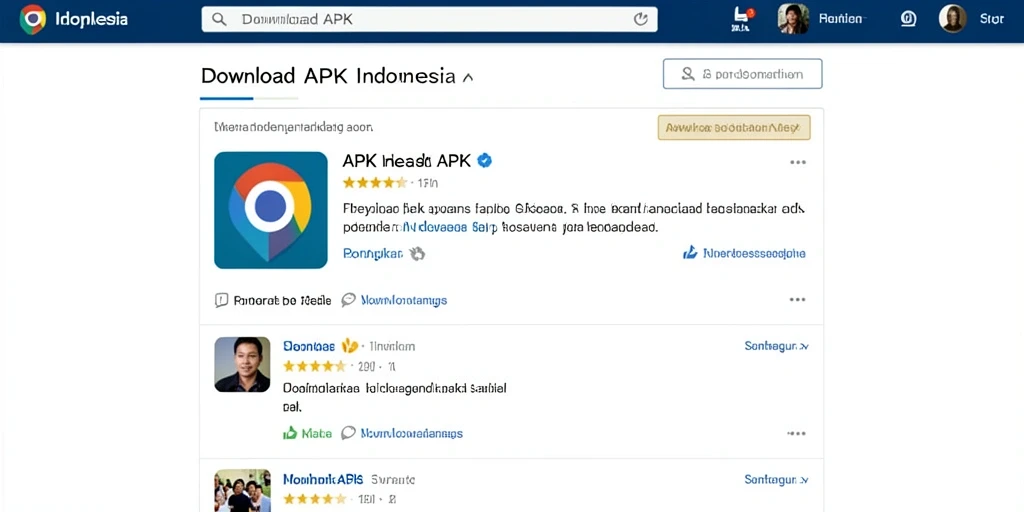Image resolution: width=1024 pixels, height=512 pixels.
Task: Open the first reviewer's profile photo
Action: click(x=242, y=364)
